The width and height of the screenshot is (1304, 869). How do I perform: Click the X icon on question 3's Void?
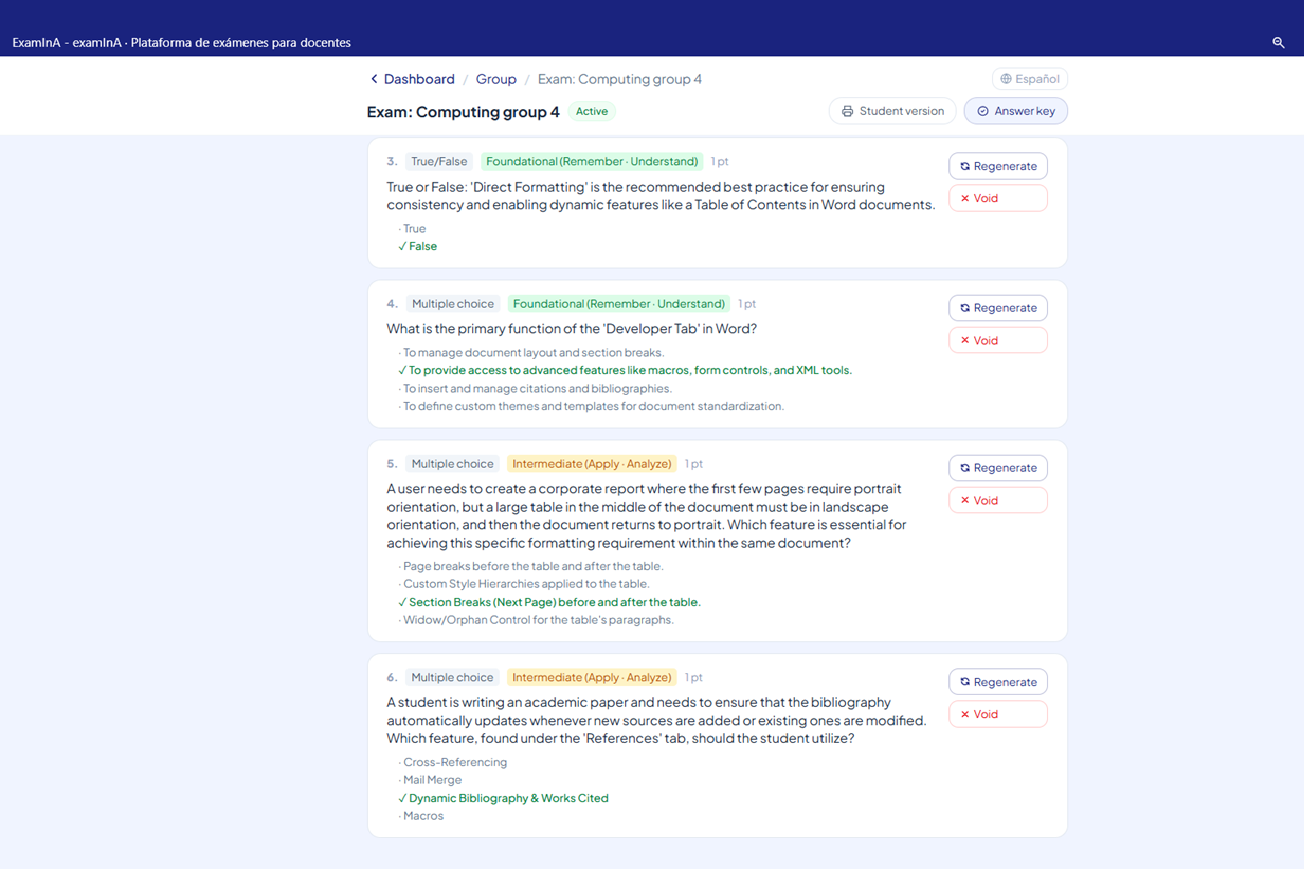coord(965,198)
